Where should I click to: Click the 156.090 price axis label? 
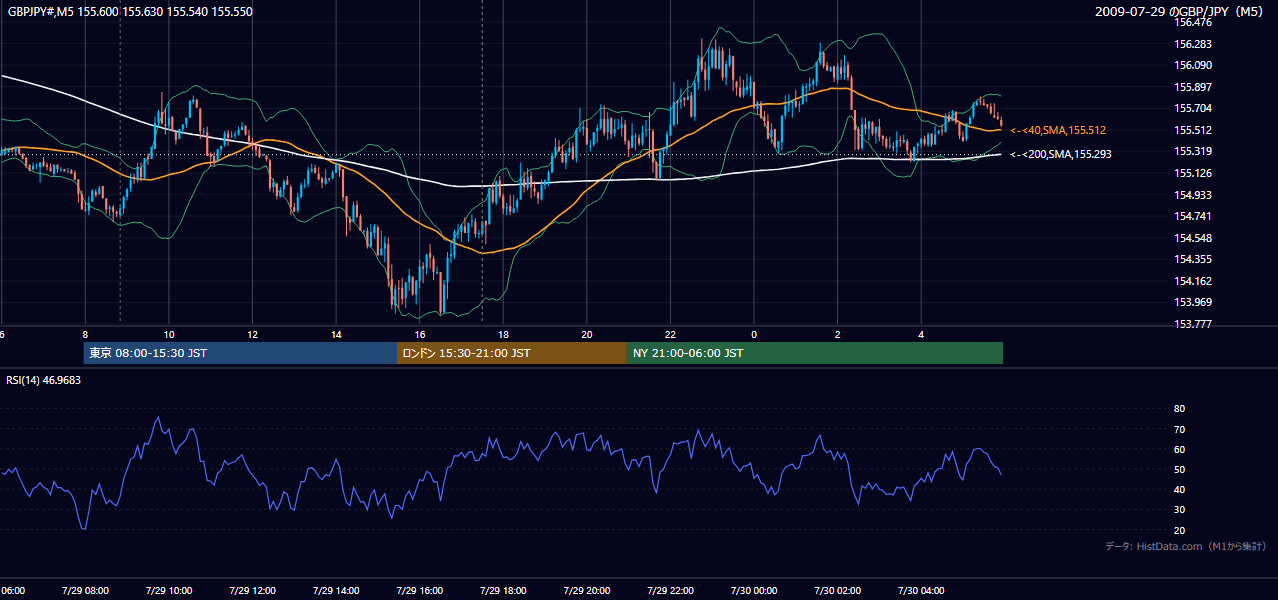point(1195,65)
